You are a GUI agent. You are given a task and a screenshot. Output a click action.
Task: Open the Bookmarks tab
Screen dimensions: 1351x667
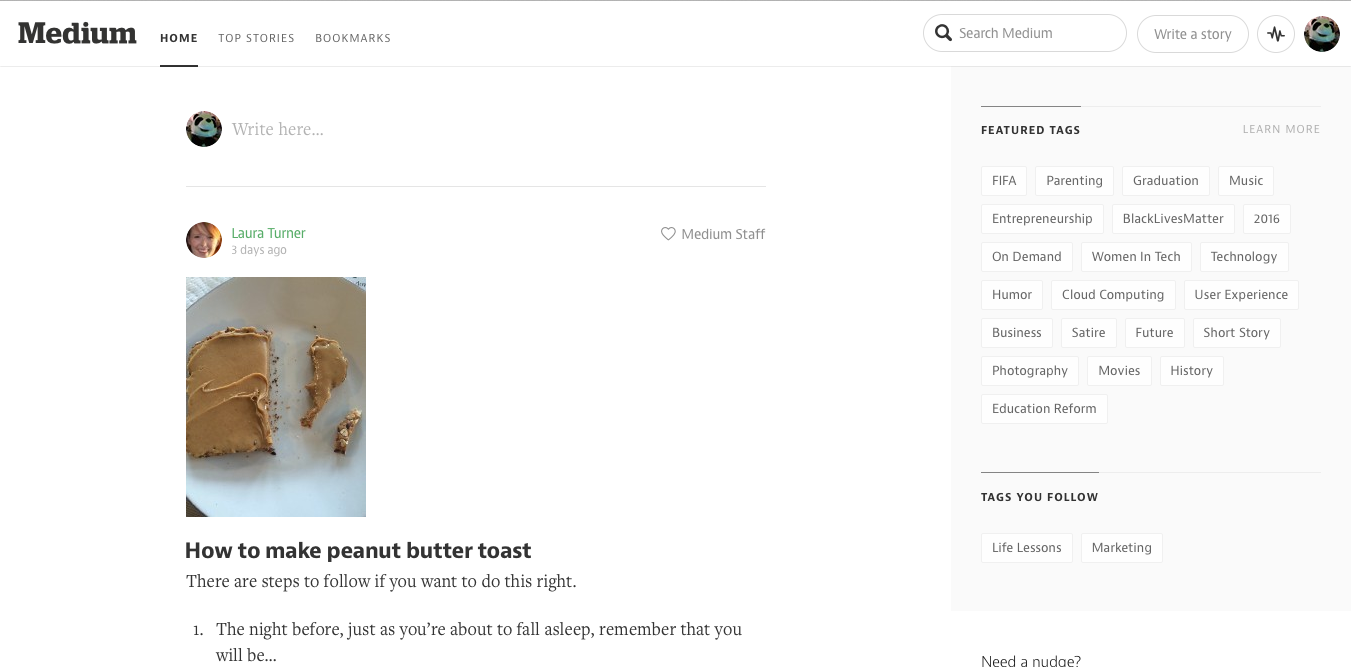pyautogui.click(x=353, y=38)
